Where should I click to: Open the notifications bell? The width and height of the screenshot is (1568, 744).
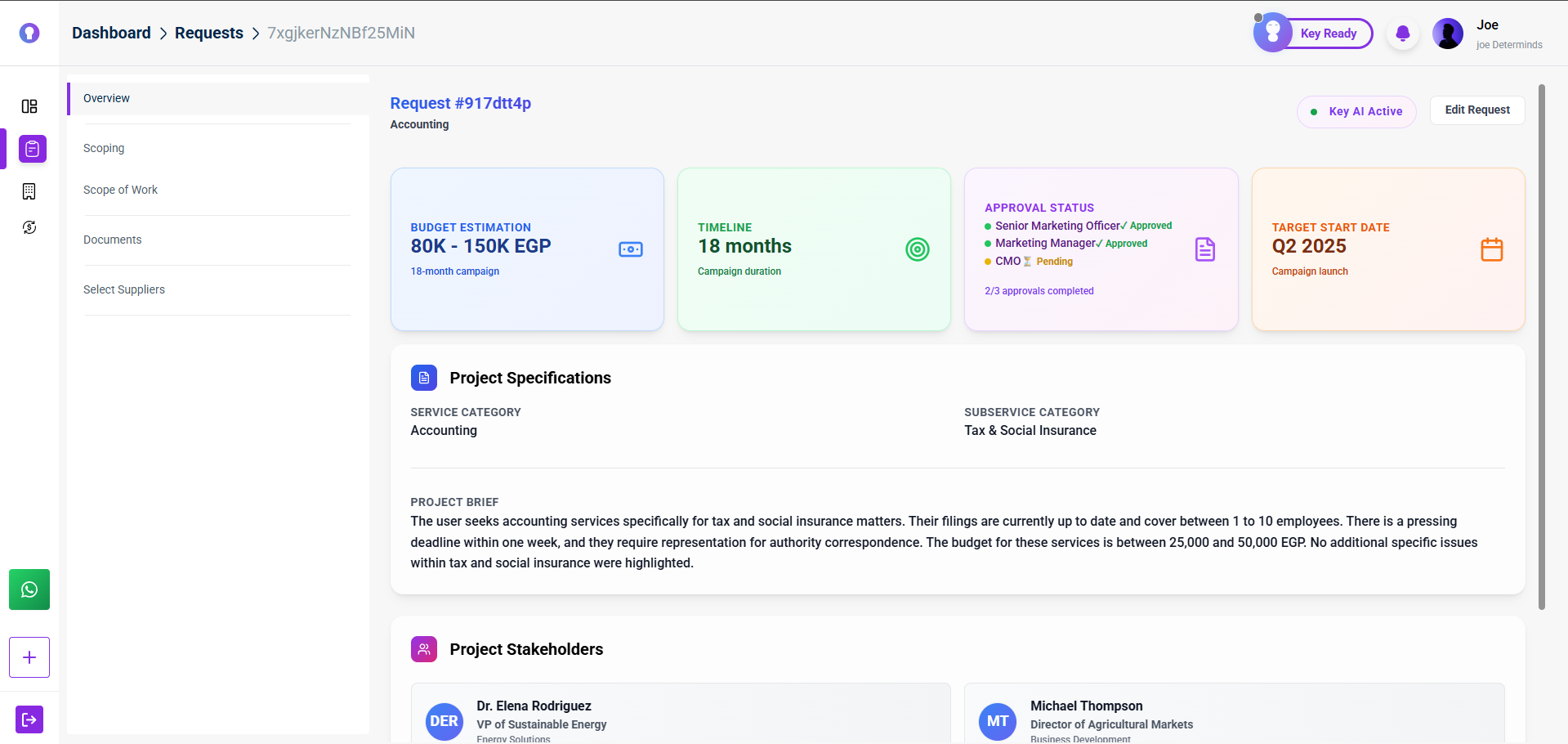click(x=1403, y=34)
